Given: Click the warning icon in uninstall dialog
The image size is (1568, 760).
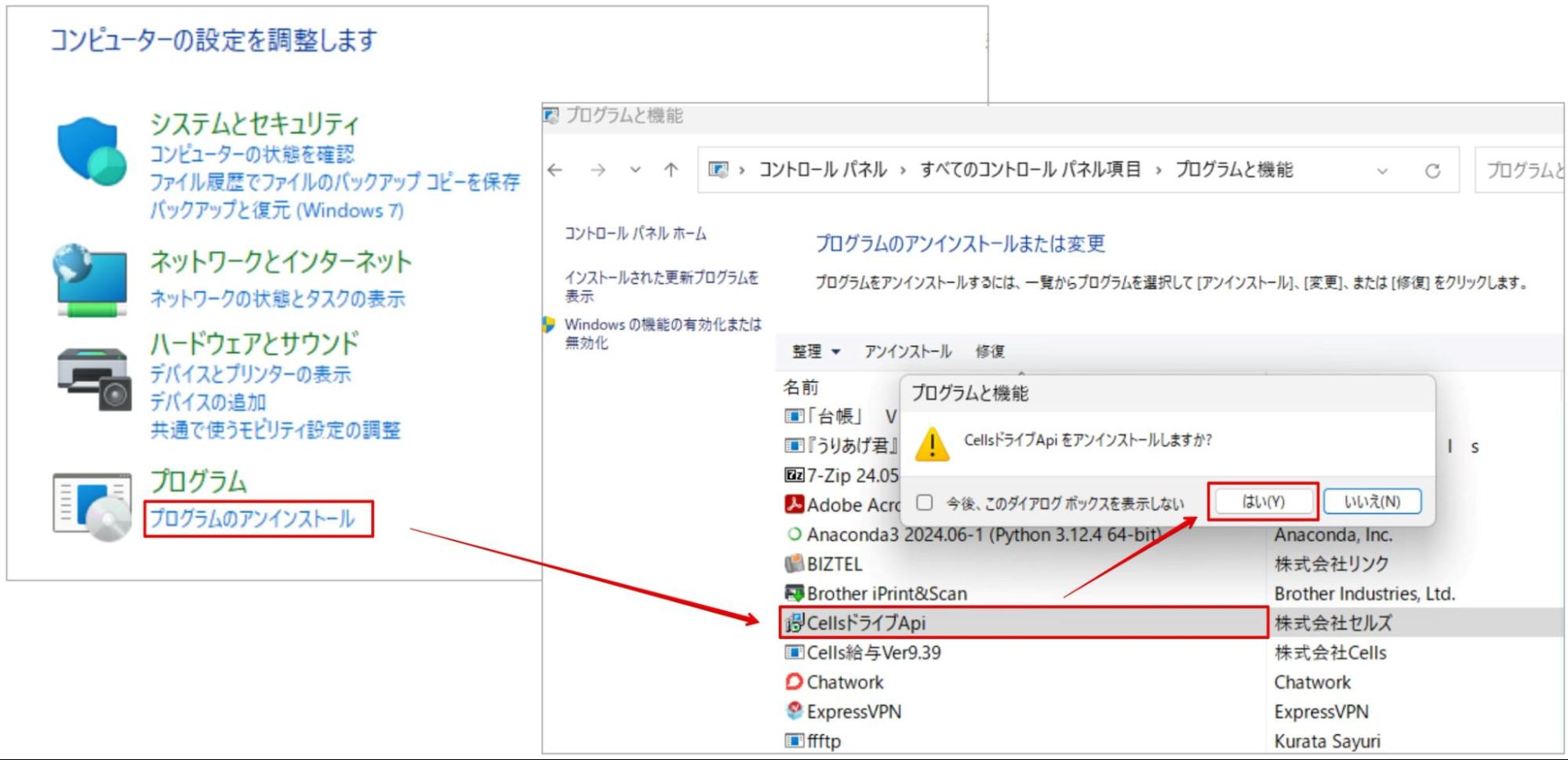Looking at the screenshot, I should point(932,444).
